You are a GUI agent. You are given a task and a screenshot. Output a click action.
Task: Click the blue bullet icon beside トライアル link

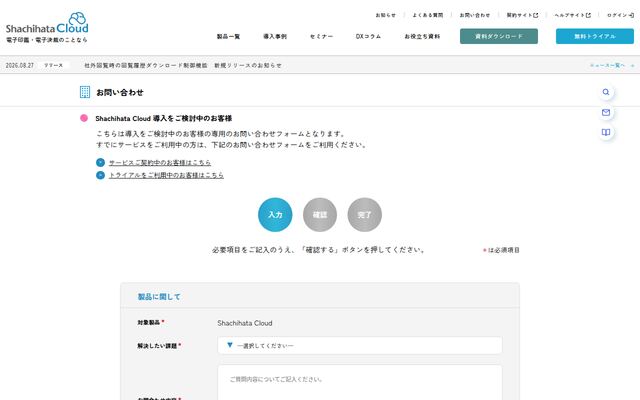[100, 175]
